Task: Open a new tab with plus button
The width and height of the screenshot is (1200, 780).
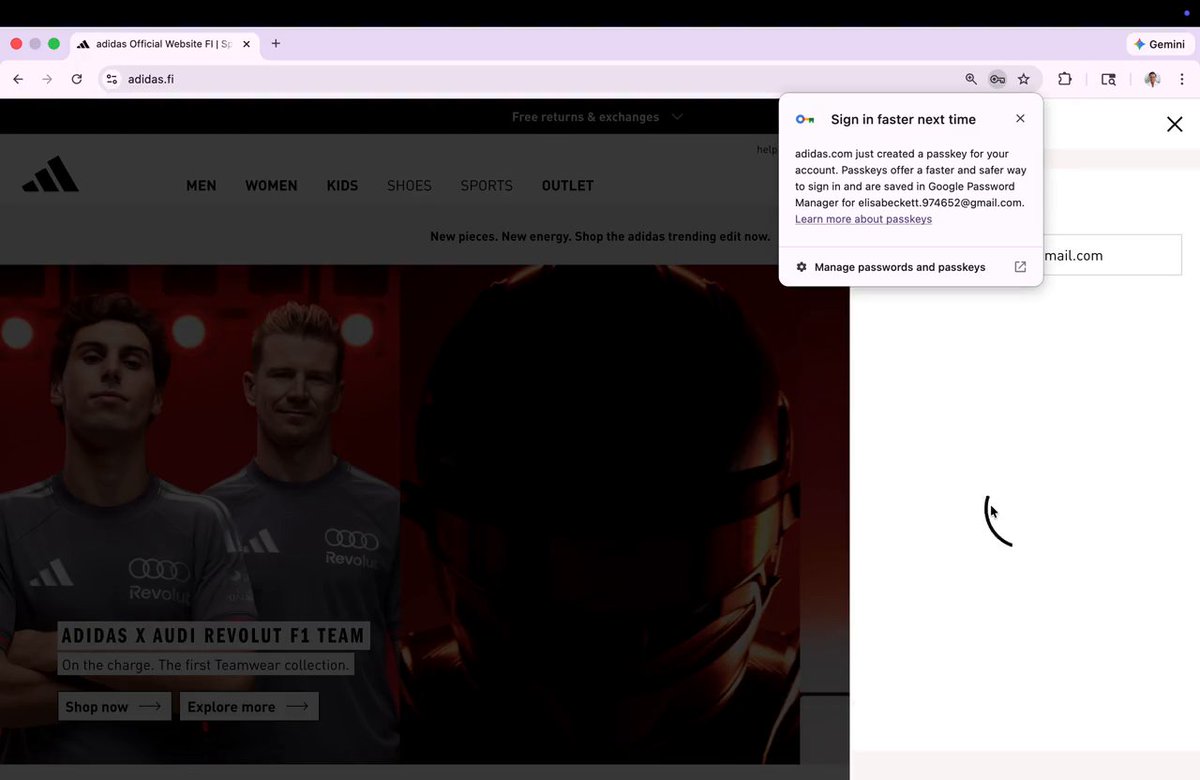Action: [276, 44]
